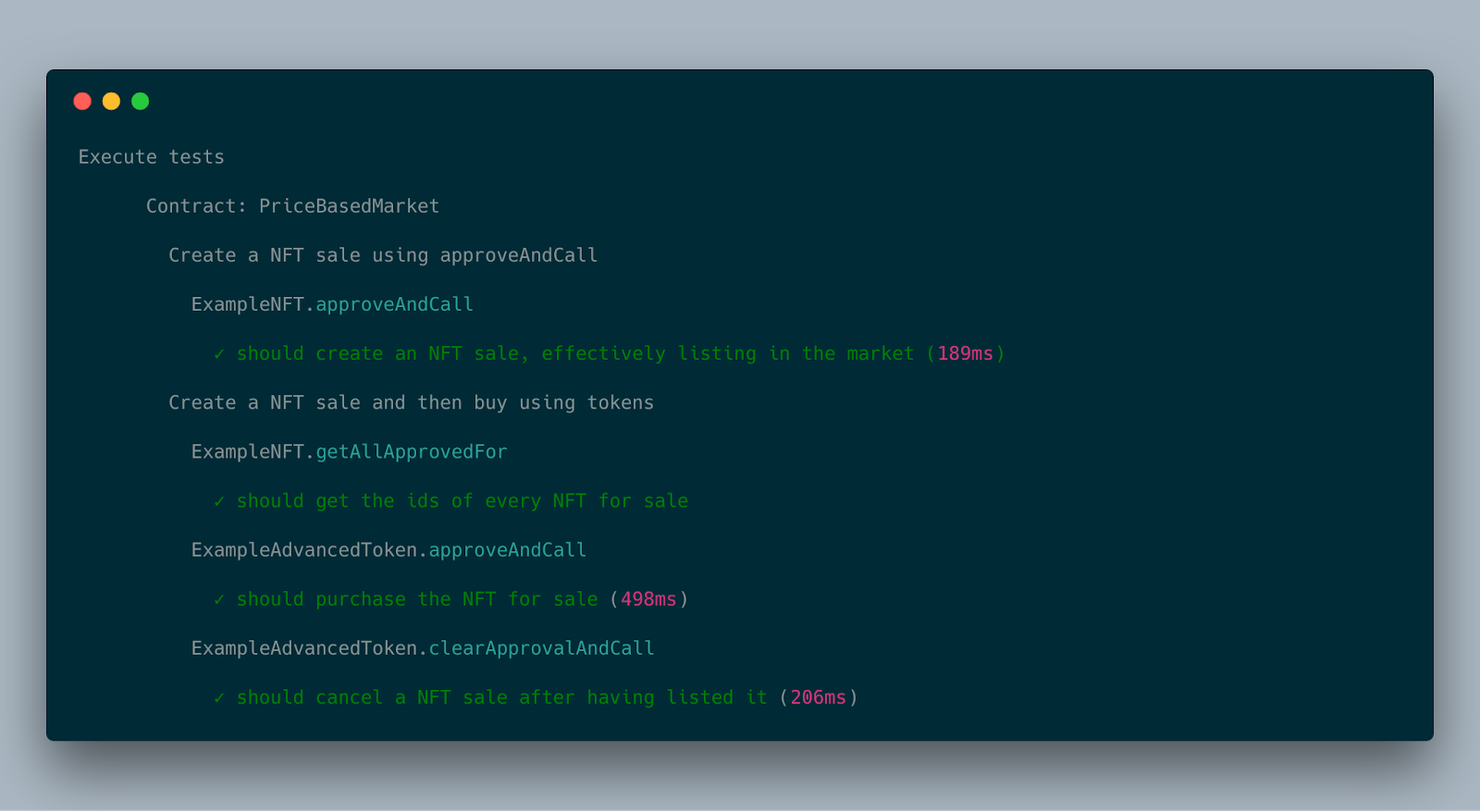Viewport: 1480px width, 812px height.
Task: Select the 'Contract: PriceBasedMarket' line
Action: (x=292, y=206)
